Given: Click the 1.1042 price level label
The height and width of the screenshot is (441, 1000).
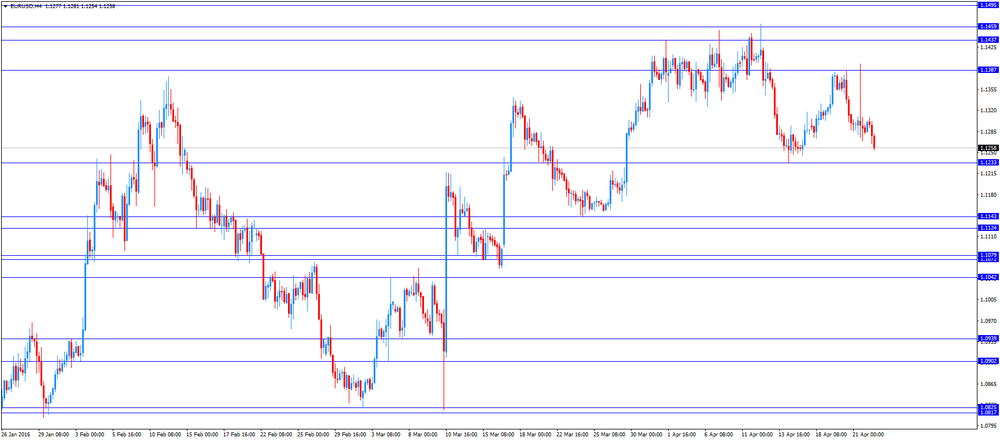Looking at the screenshot, I should 988,277.
